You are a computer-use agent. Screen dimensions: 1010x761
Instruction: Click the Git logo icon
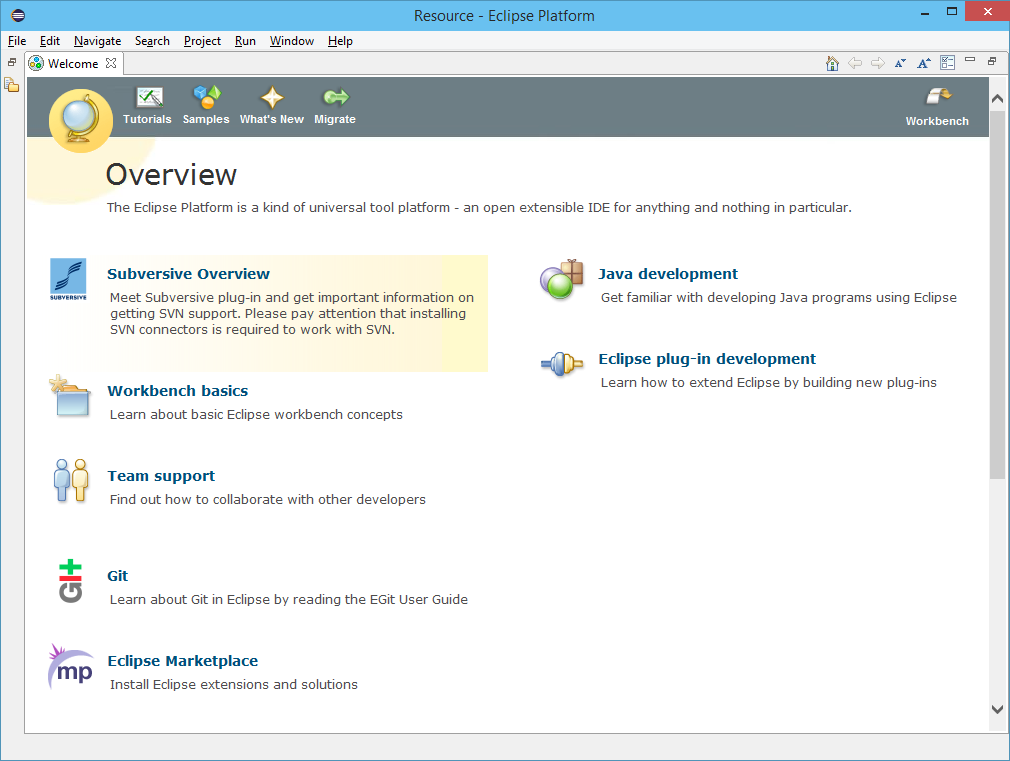coord(70,581)
